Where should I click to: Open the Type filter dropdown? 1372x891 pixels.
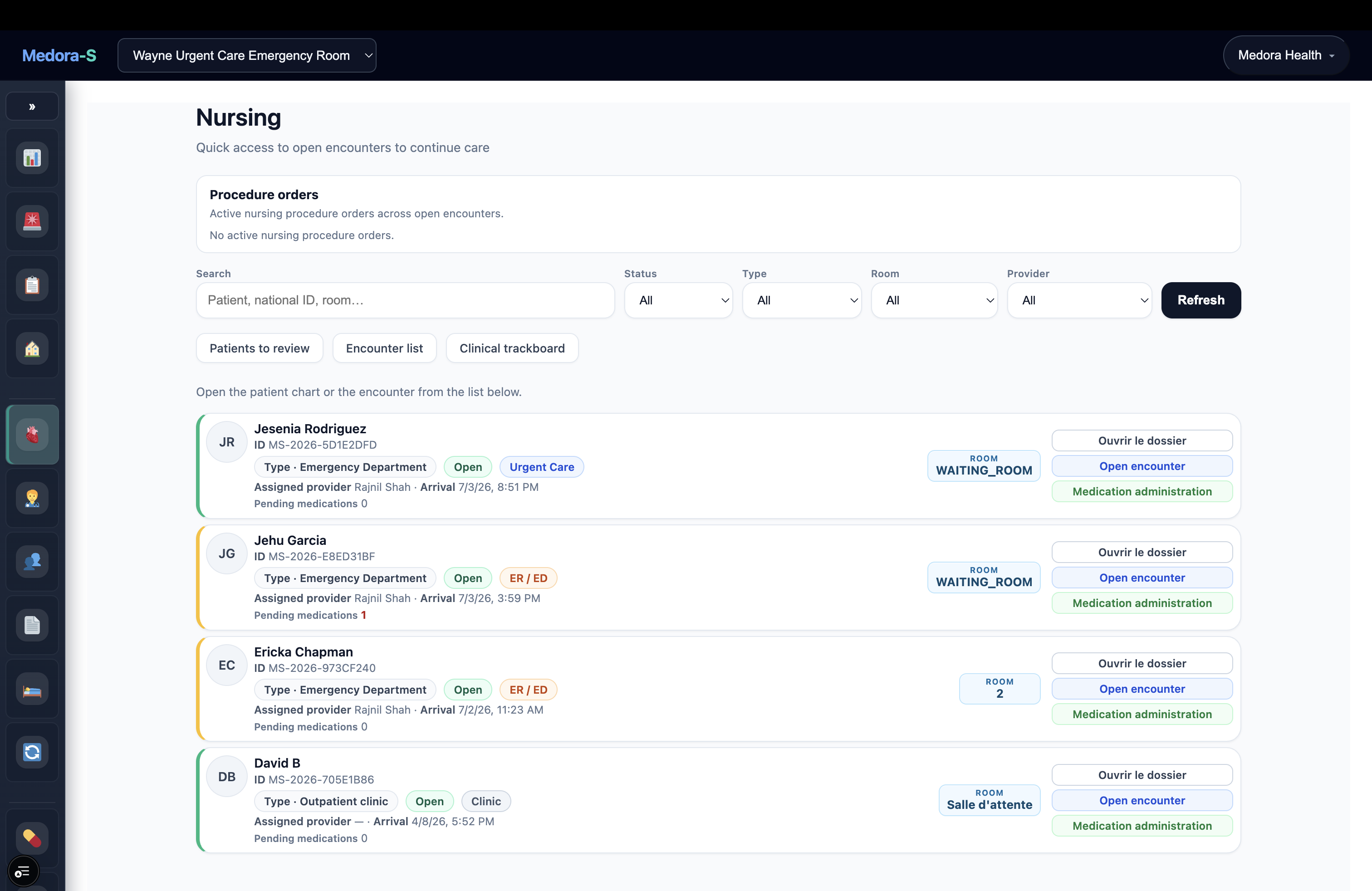click(x=801, y=300)
